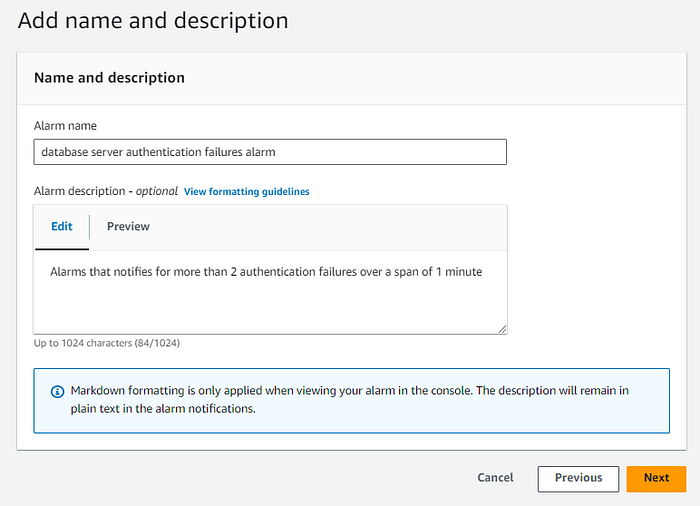The image size is (700, 506).
Task: Go back with the Previous button
Action: [578, 478]
